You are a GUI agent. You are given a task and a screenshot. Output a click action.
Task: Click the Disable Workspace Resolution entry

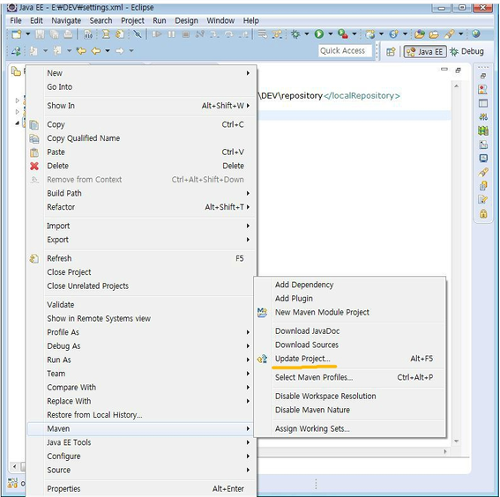[x=350, y=396]
